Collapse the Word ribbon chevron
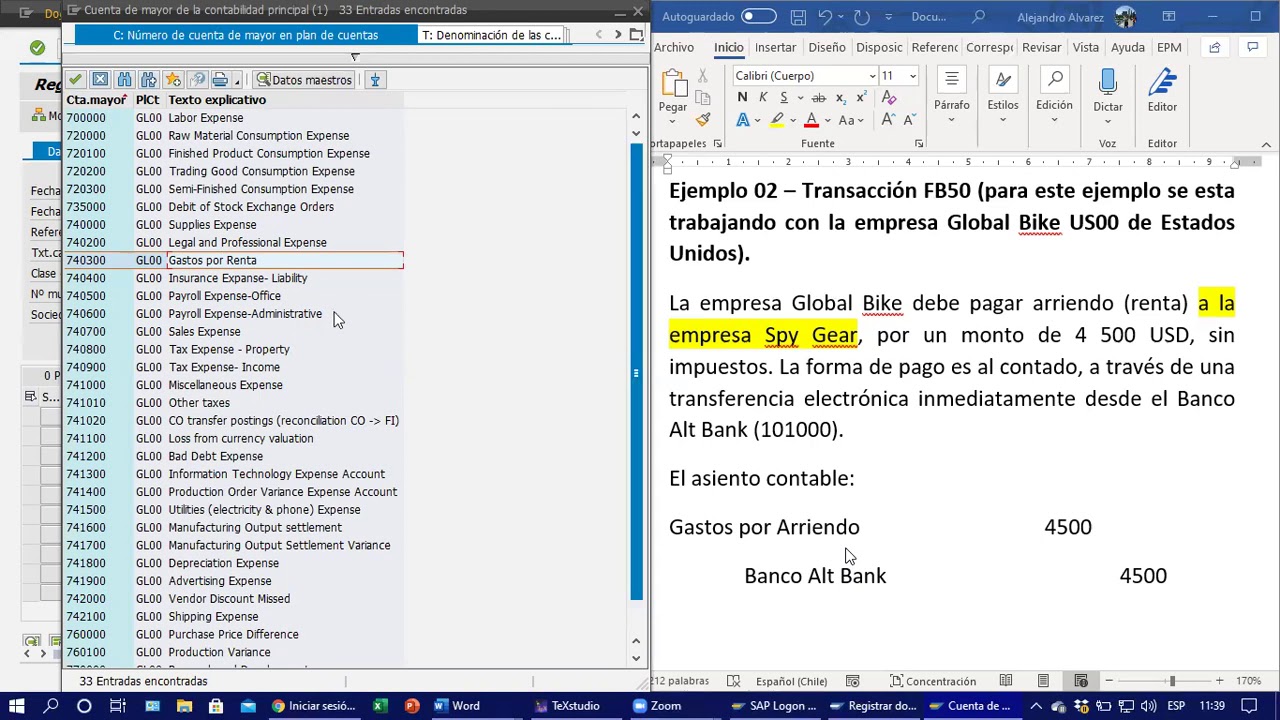The width and height of the screenshot is (1280, 720). (x=1266, y=144)
